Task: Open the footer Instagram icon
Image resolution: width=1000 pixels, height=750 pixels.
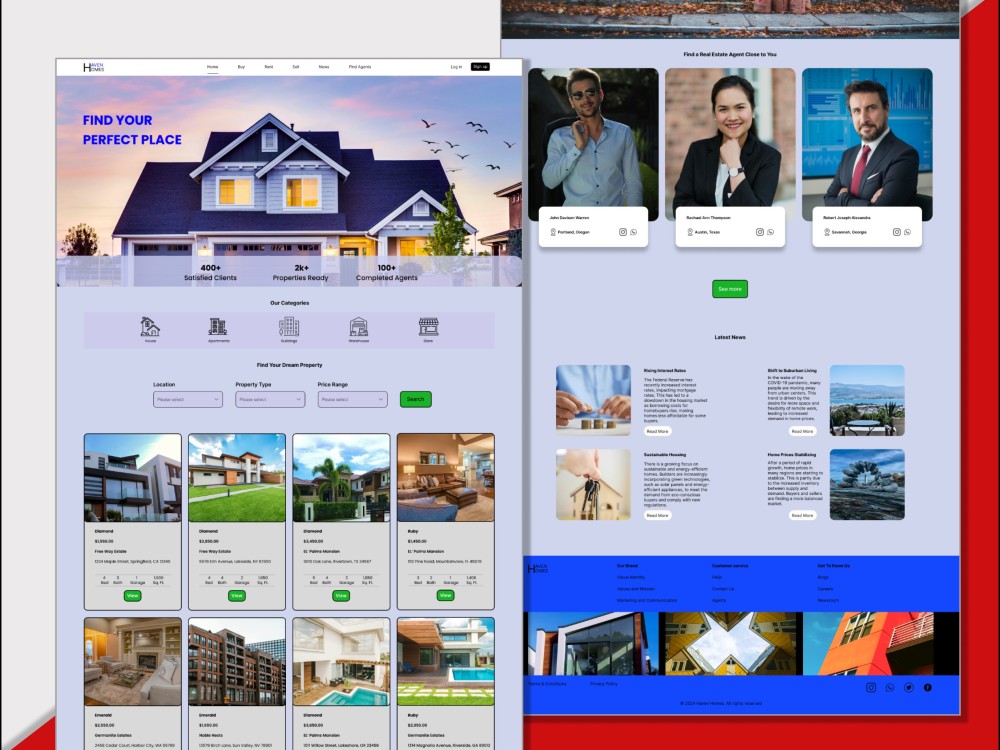Action: click(871, 688)
